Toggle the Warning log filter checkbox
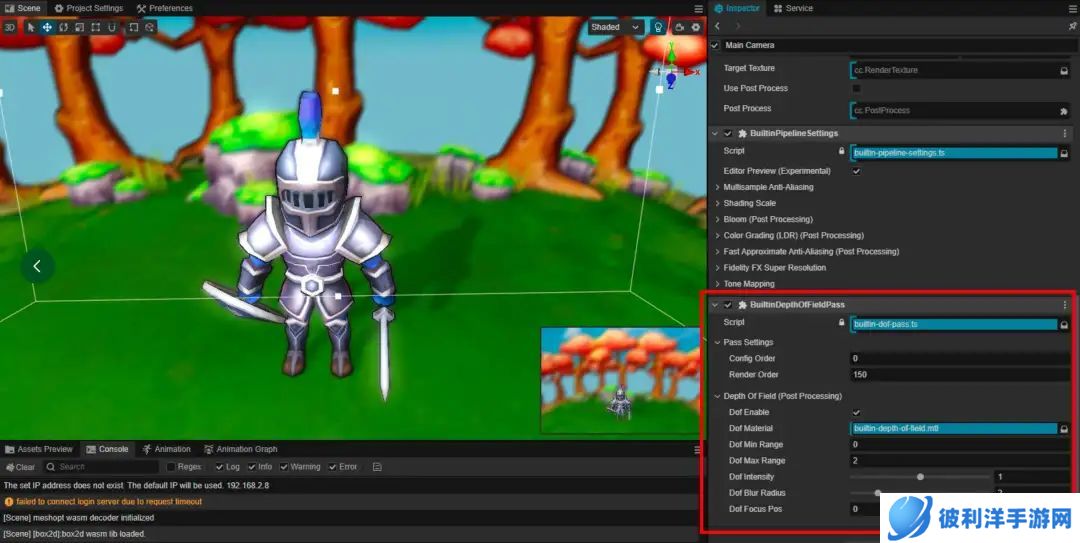Screen dimensions: 1080x543 pos(284,467)
